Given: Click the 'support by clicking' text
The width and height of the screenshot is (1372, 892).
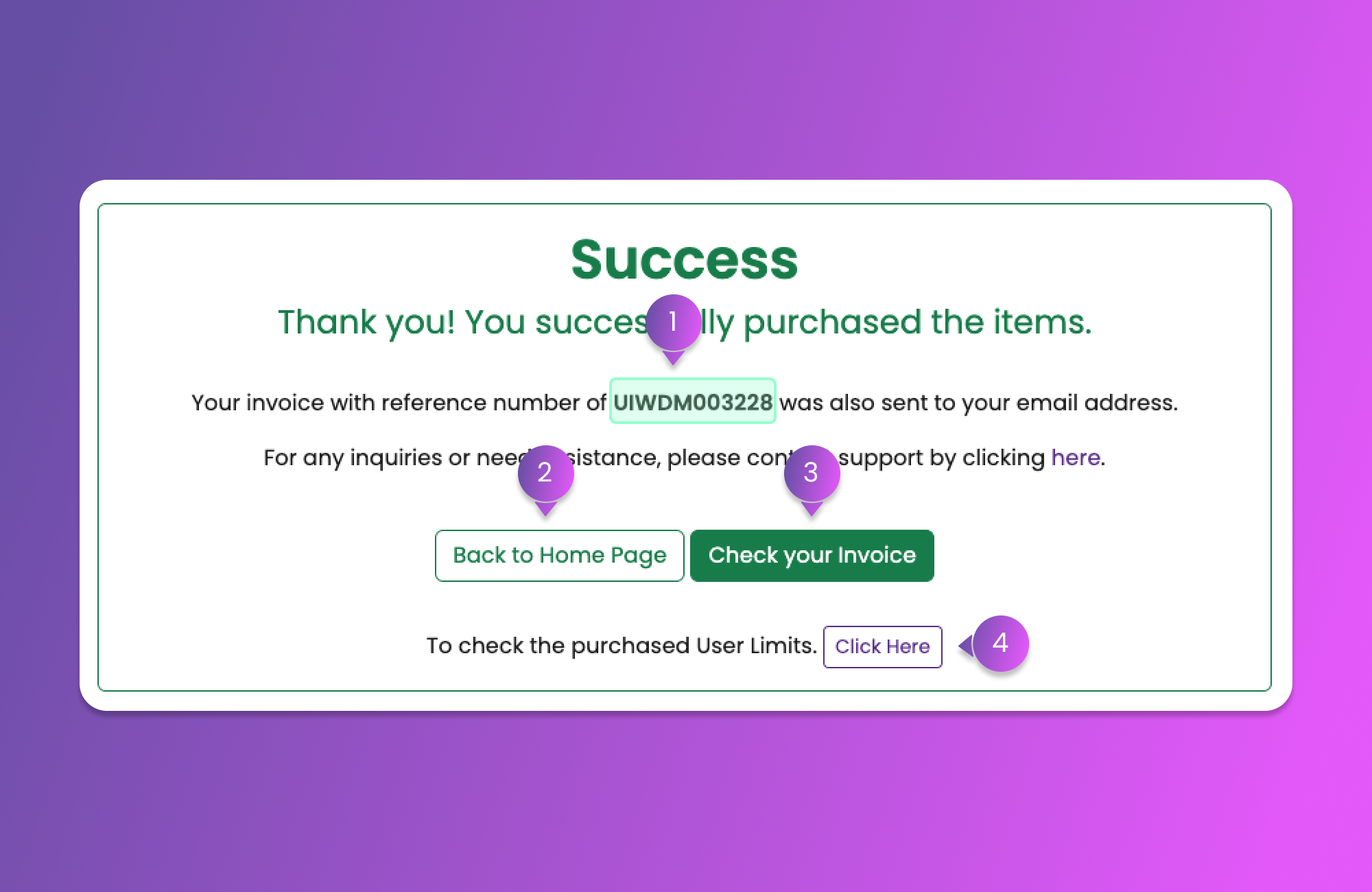Looking at the screenshot, I should [x=942, y=458].
